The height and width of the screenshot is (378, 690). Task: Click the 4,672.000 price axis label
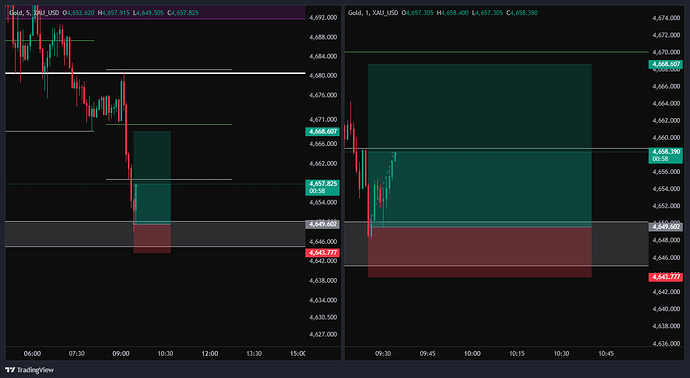[666, 35]
